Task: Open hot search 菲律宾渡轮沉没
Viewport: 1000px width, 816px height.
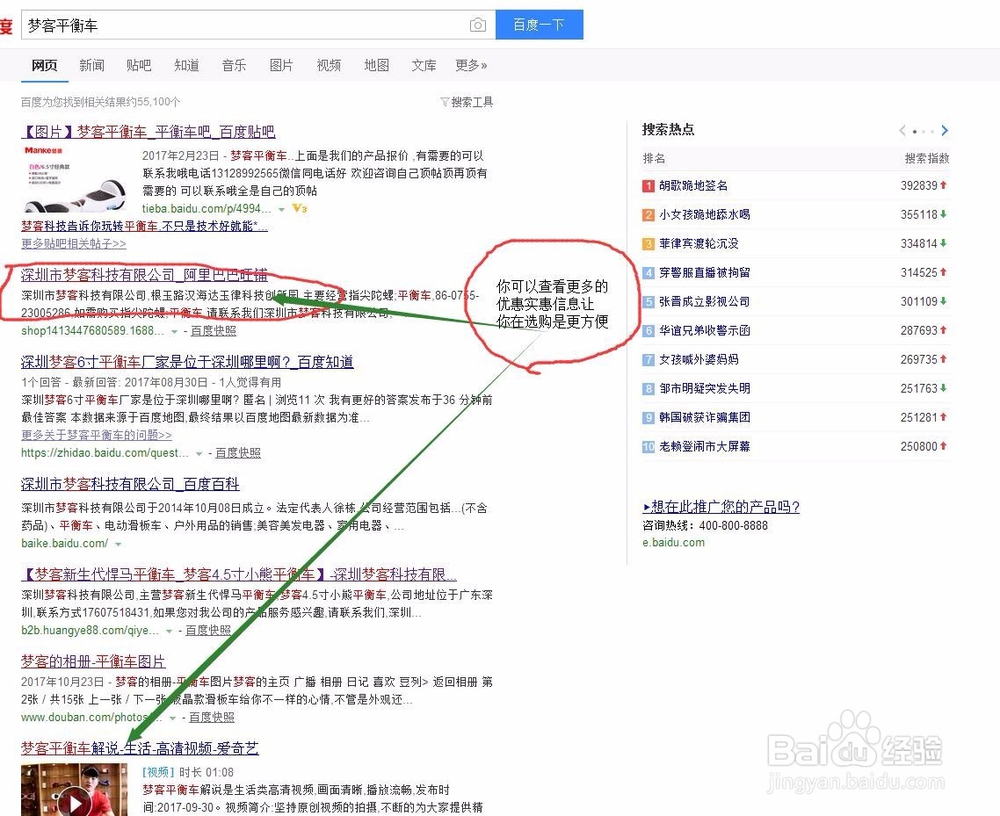Action: (x=699, y=244)
